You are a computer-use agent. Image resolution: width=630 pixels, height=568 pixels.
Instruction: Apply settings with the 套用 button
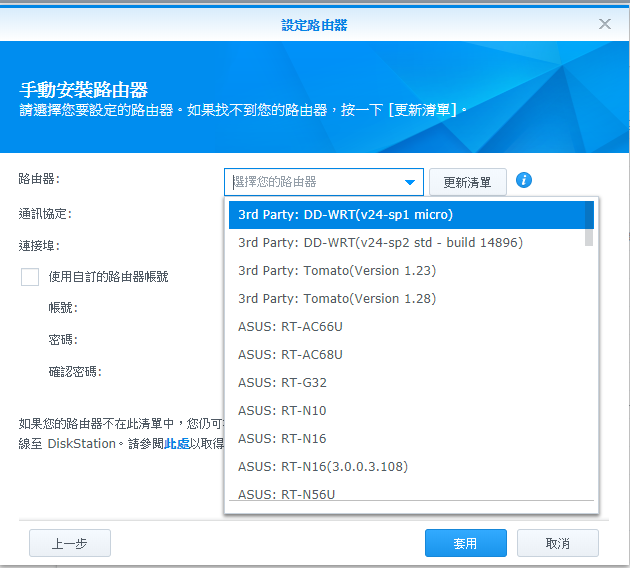tap(466, 543)
